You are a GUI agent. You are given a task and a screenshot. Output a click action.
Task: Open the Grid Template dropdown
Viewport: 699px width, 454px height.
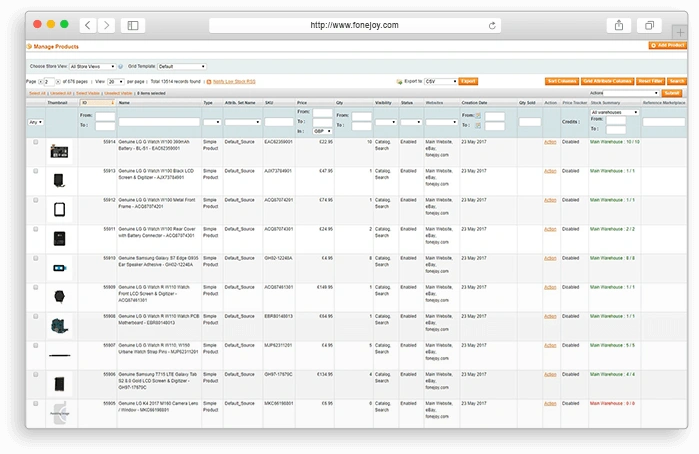(x=182, y=66)
